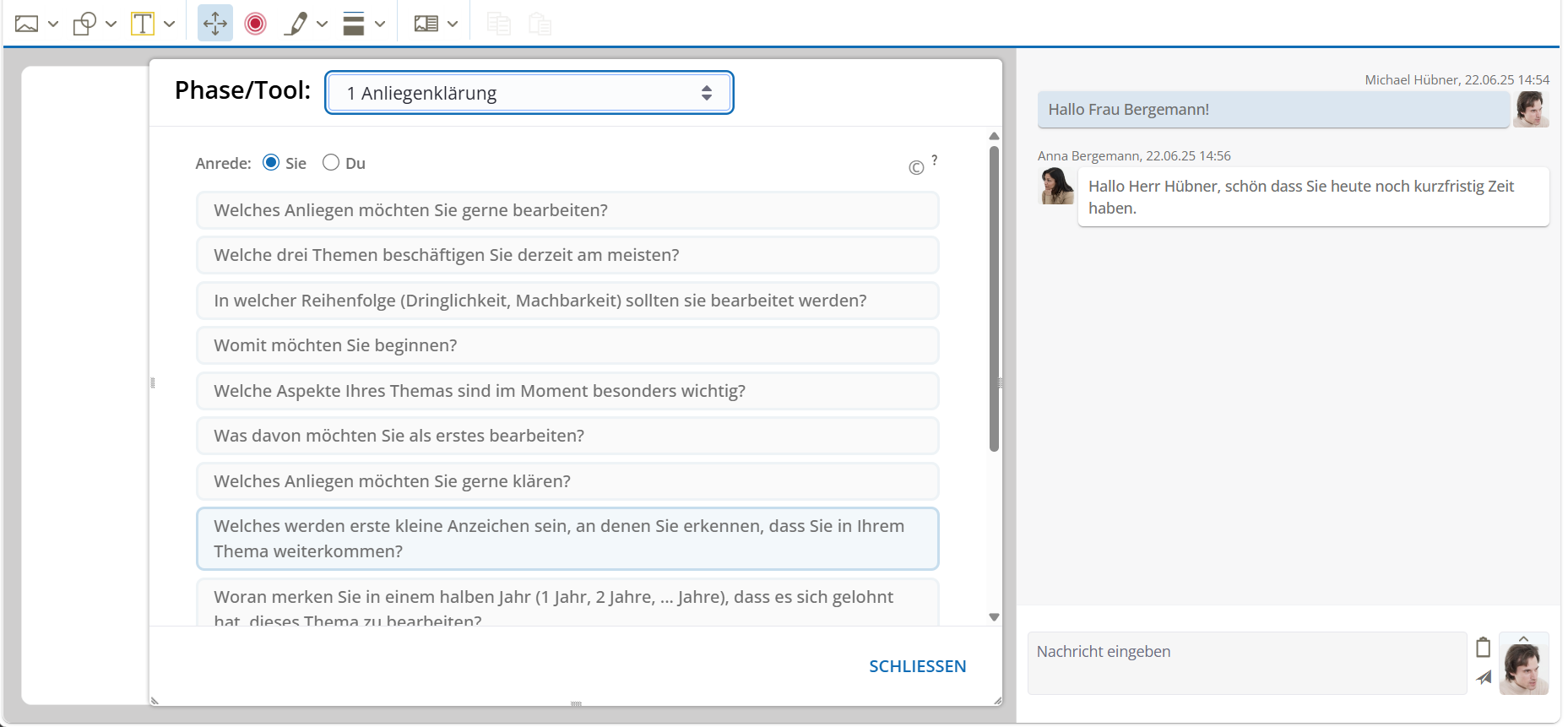Click the clipboard icon beside message box
Image resolution: width=1568 pixels, height=727 pixels.
tap(1483, 648)
